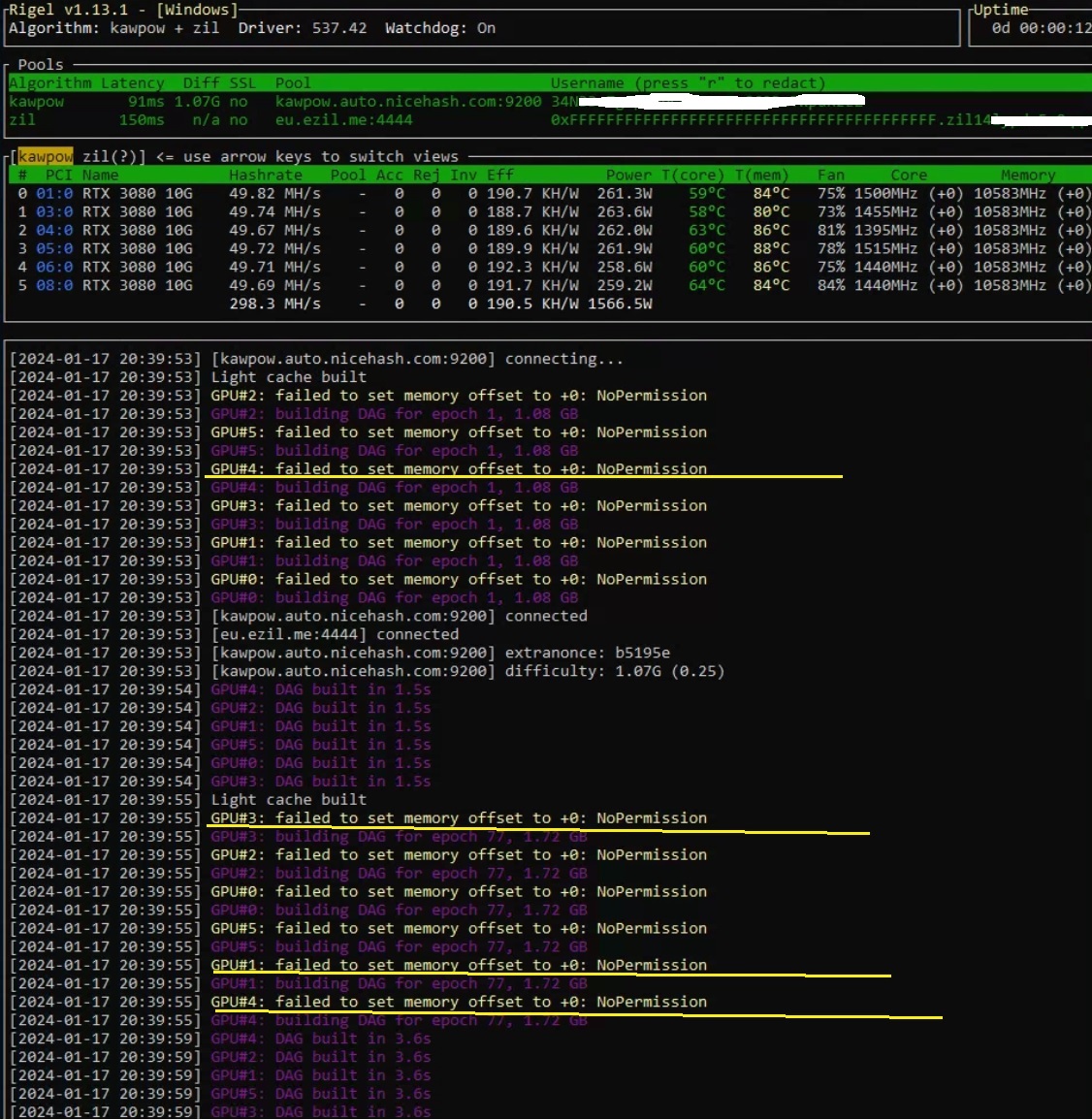Viewport: 1092px width, 1120px height.
Task: Click the 1.07G pool difficulty value
Action: coord(197,102)
